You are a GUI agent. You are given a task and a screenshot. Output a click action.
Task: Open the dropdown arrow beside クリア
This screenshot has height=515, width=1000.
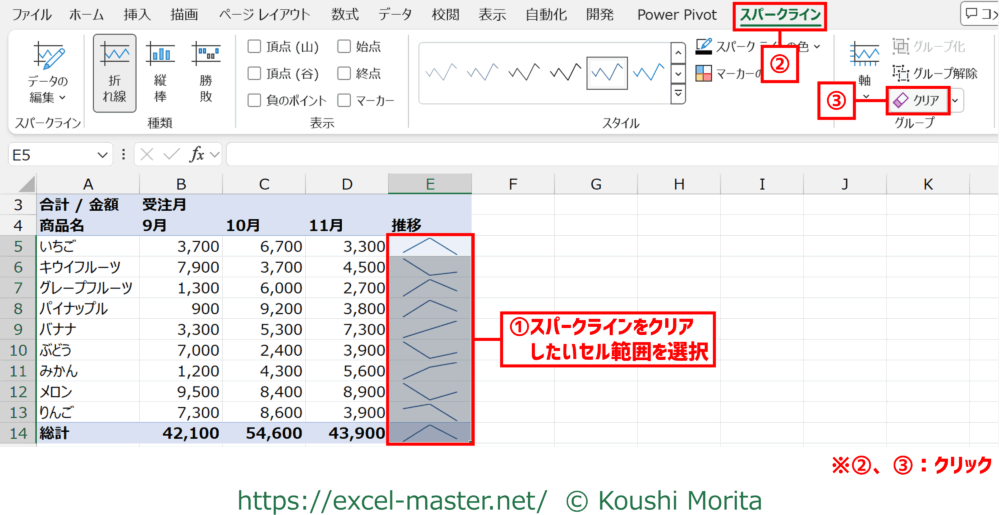(957, 100)
